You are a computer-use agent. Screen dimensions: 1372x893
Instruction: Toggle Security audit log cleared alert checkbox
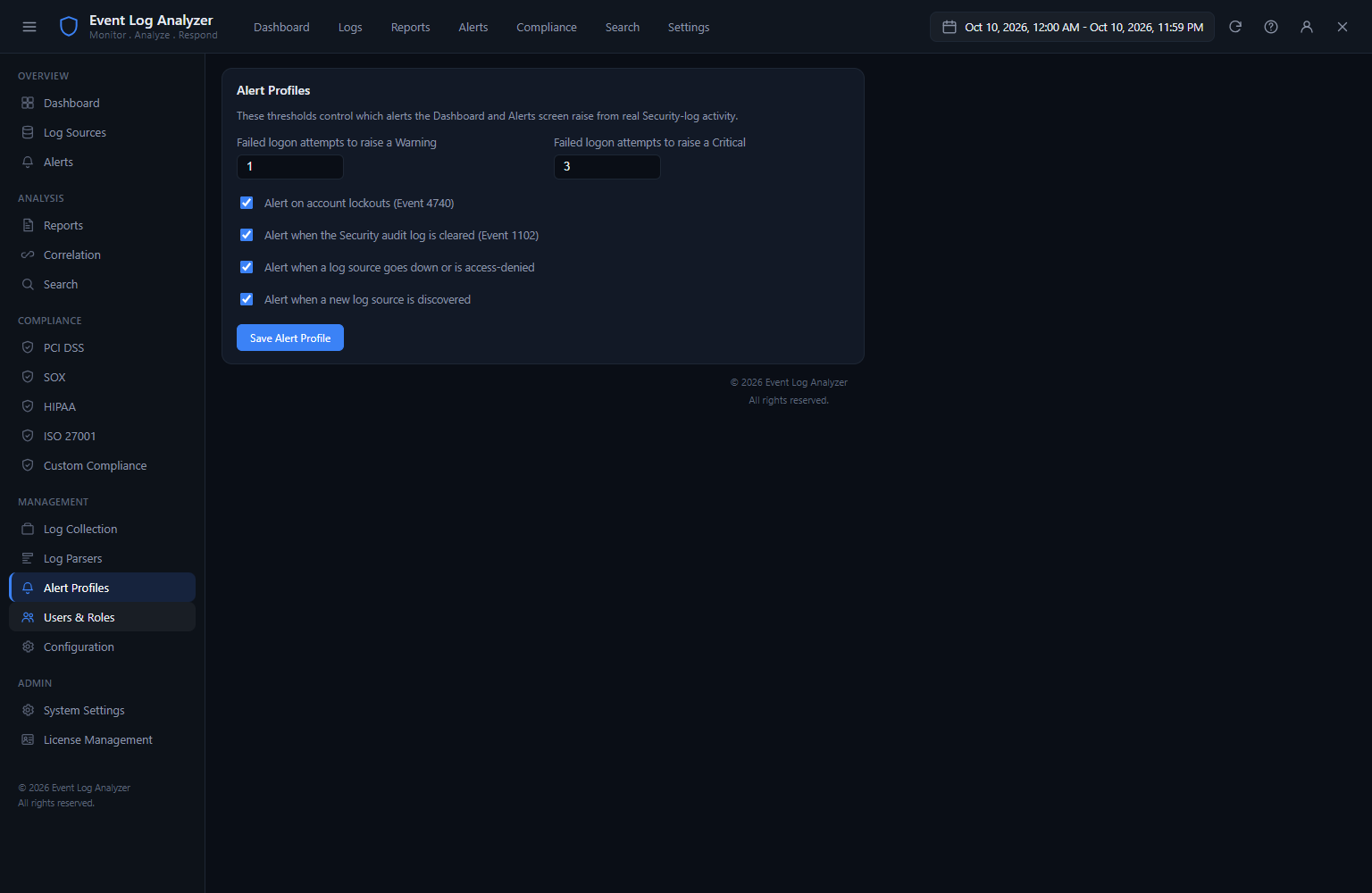tap(247, 235)
